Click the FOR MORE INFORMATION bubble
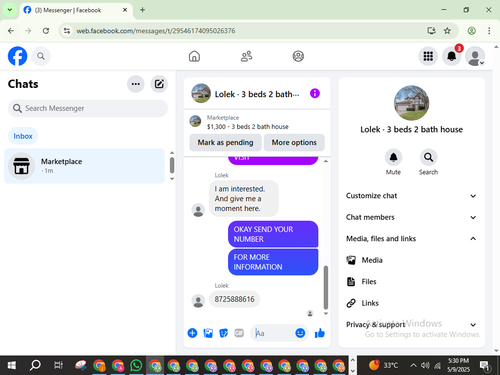This screenshot has height=375, width=500. [273, 262]
